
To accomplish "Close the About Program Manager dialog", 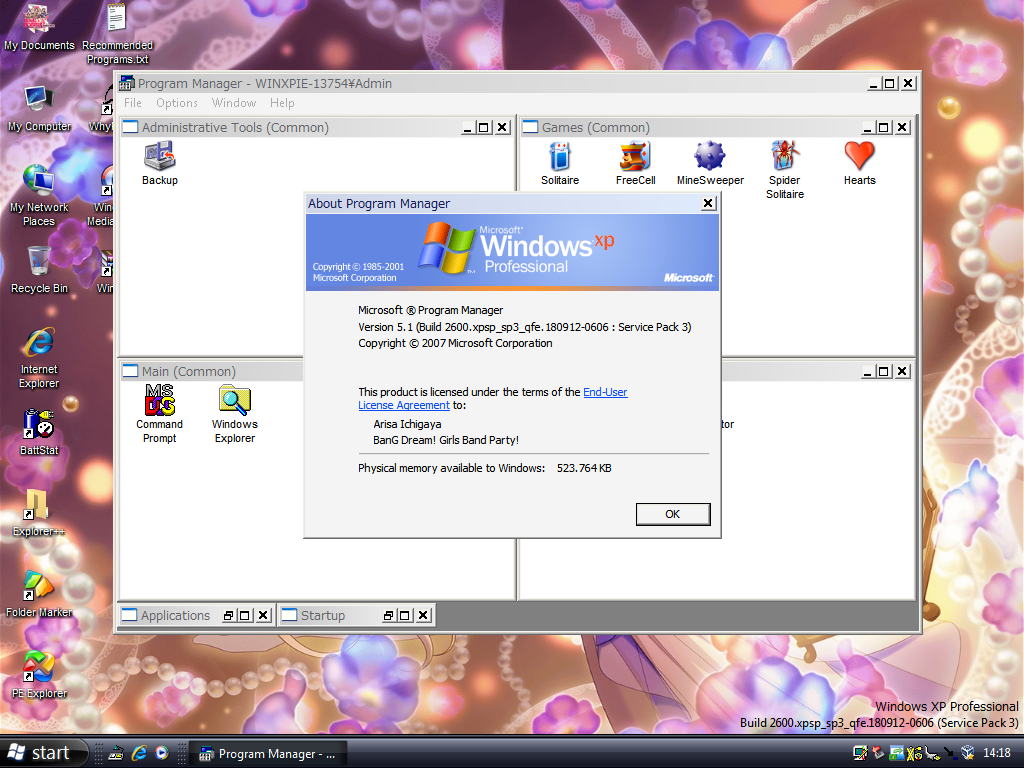I will pyautogui.click(x=708, y=204).
